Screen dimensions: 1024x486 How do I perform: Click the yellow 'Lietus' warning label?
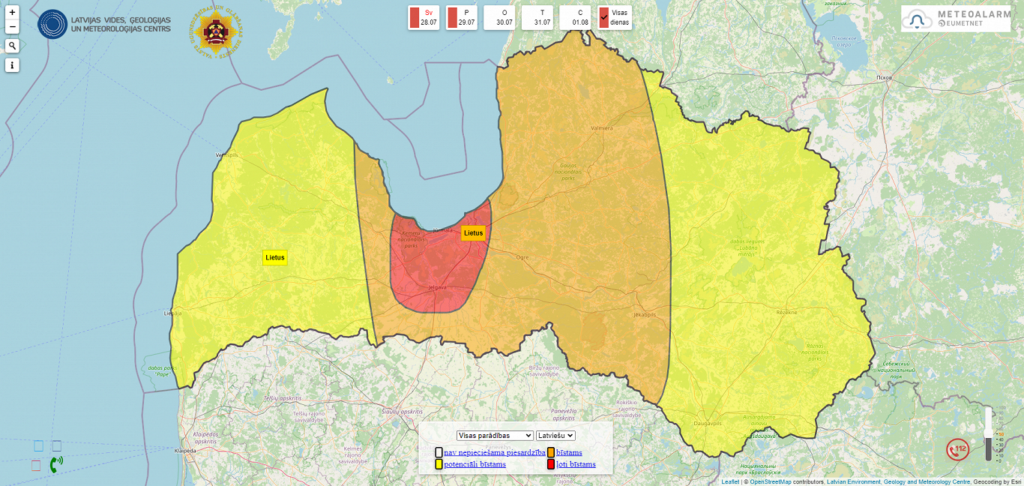click(275, 258)
